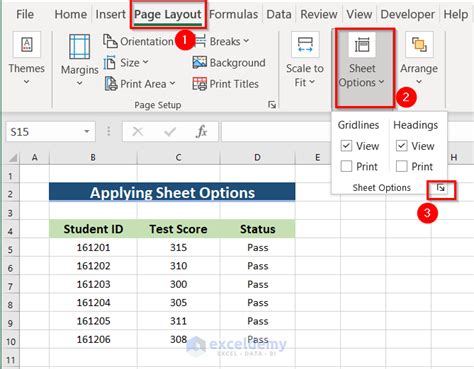The height and width of the screenshot is (369, 474).
Task: Launch the Page Setup dialog launcher
Action: 272,105
